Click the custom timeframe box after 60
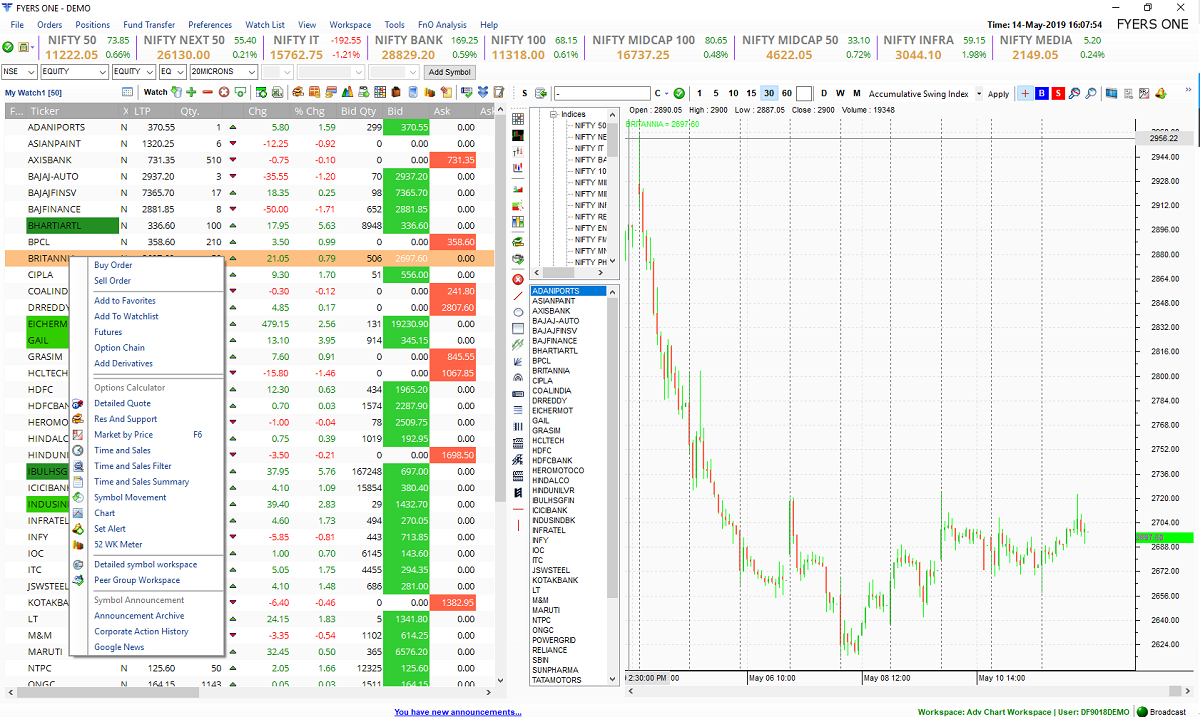This screenshot has width=1200, height=717. pos(805,93)
